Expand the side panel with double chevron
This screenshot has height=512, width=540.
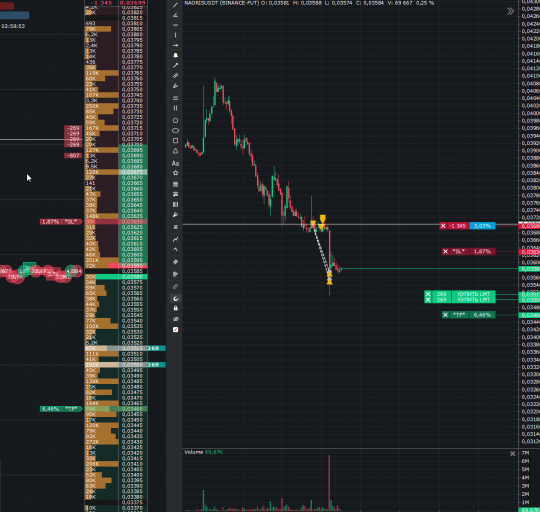[510, 11]
